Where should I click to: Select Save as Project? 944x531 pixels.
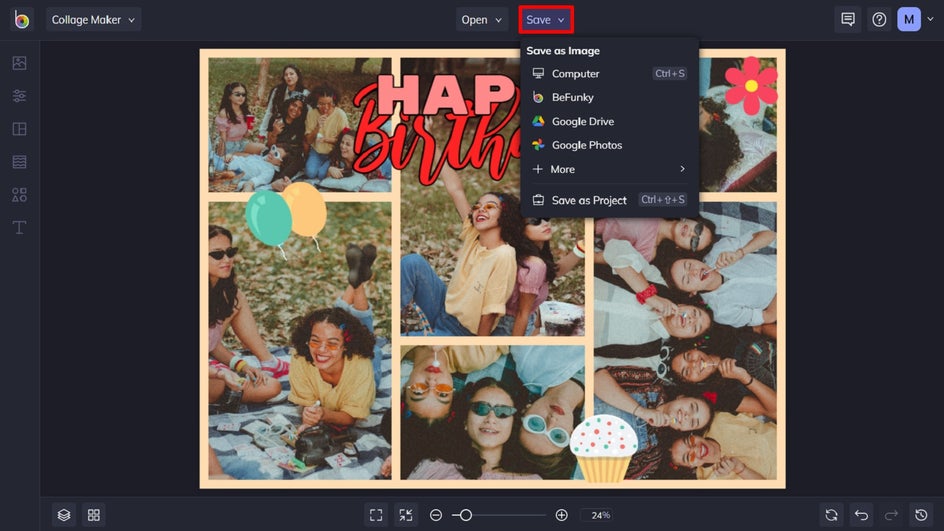(x=589, y=200)
